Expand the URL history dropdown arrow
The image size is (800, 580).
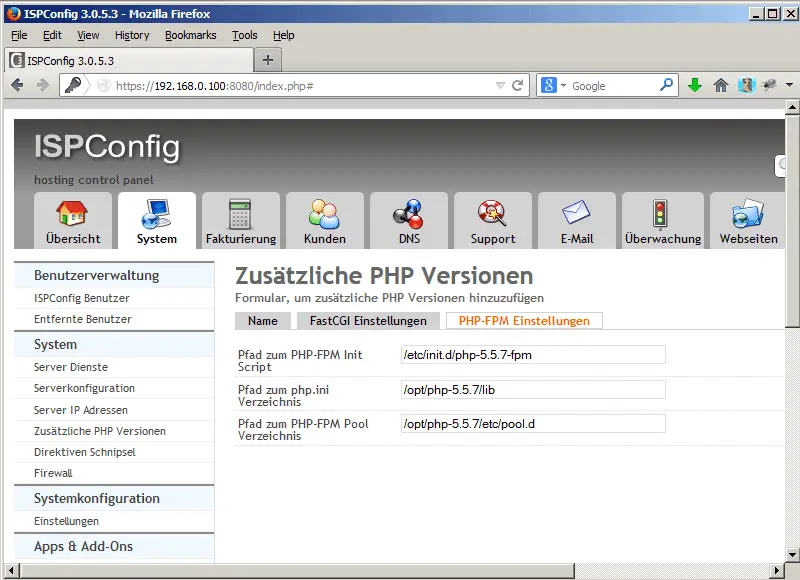point(501,86)
